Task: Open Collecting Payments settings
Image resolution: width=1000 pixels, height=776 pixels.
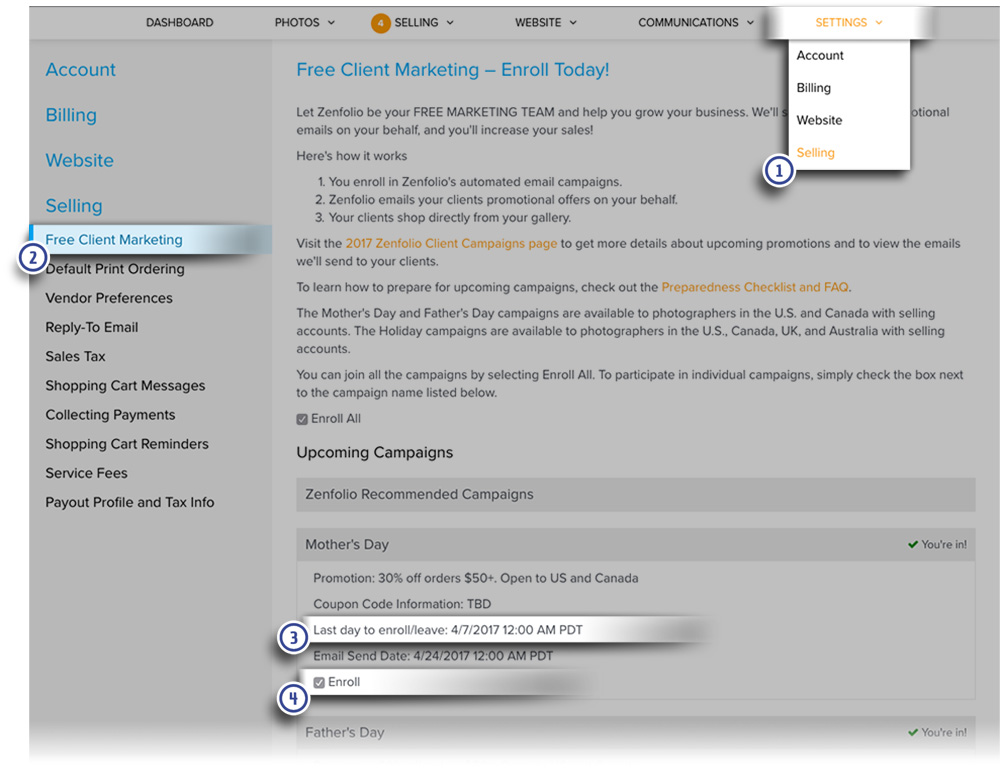Action: click(x=110, y=415)
